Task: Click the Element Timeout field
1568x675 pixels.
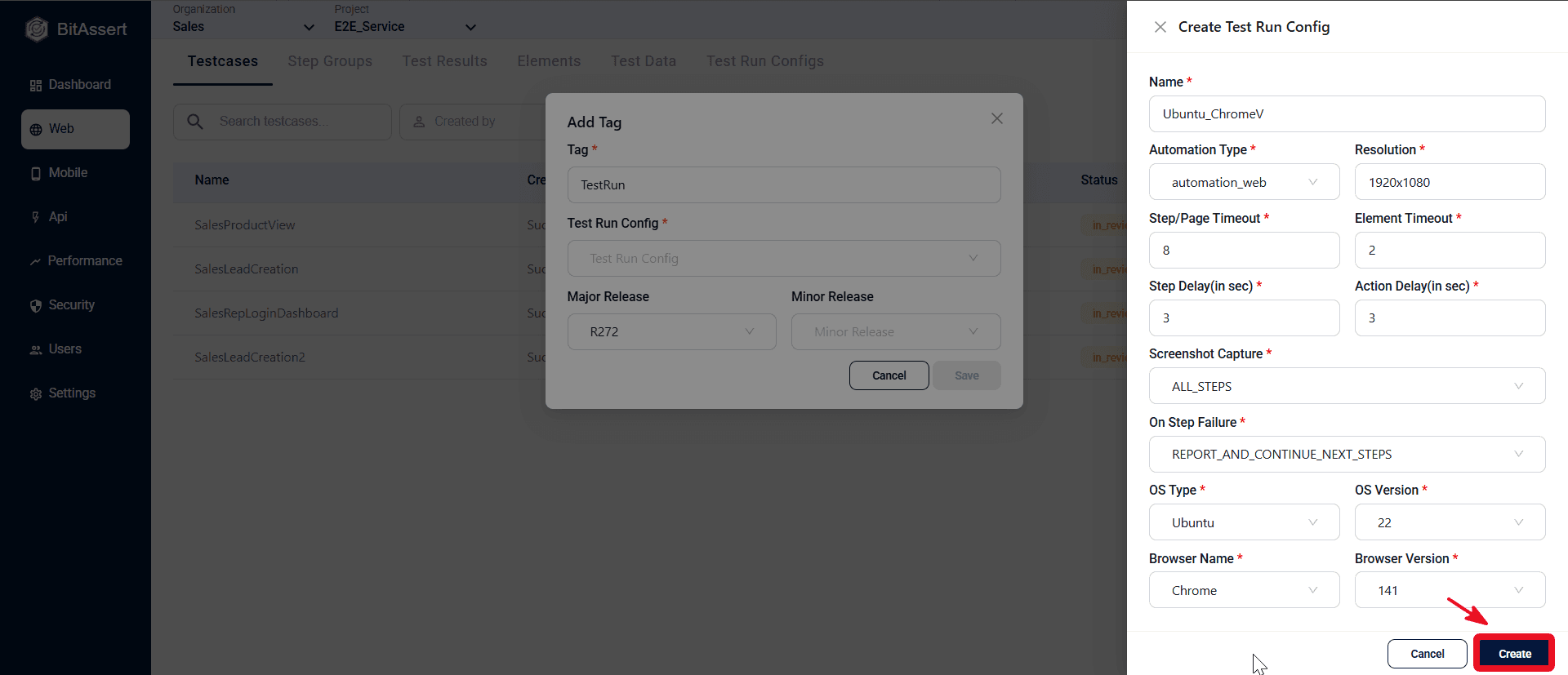Action: (1450, 250)
